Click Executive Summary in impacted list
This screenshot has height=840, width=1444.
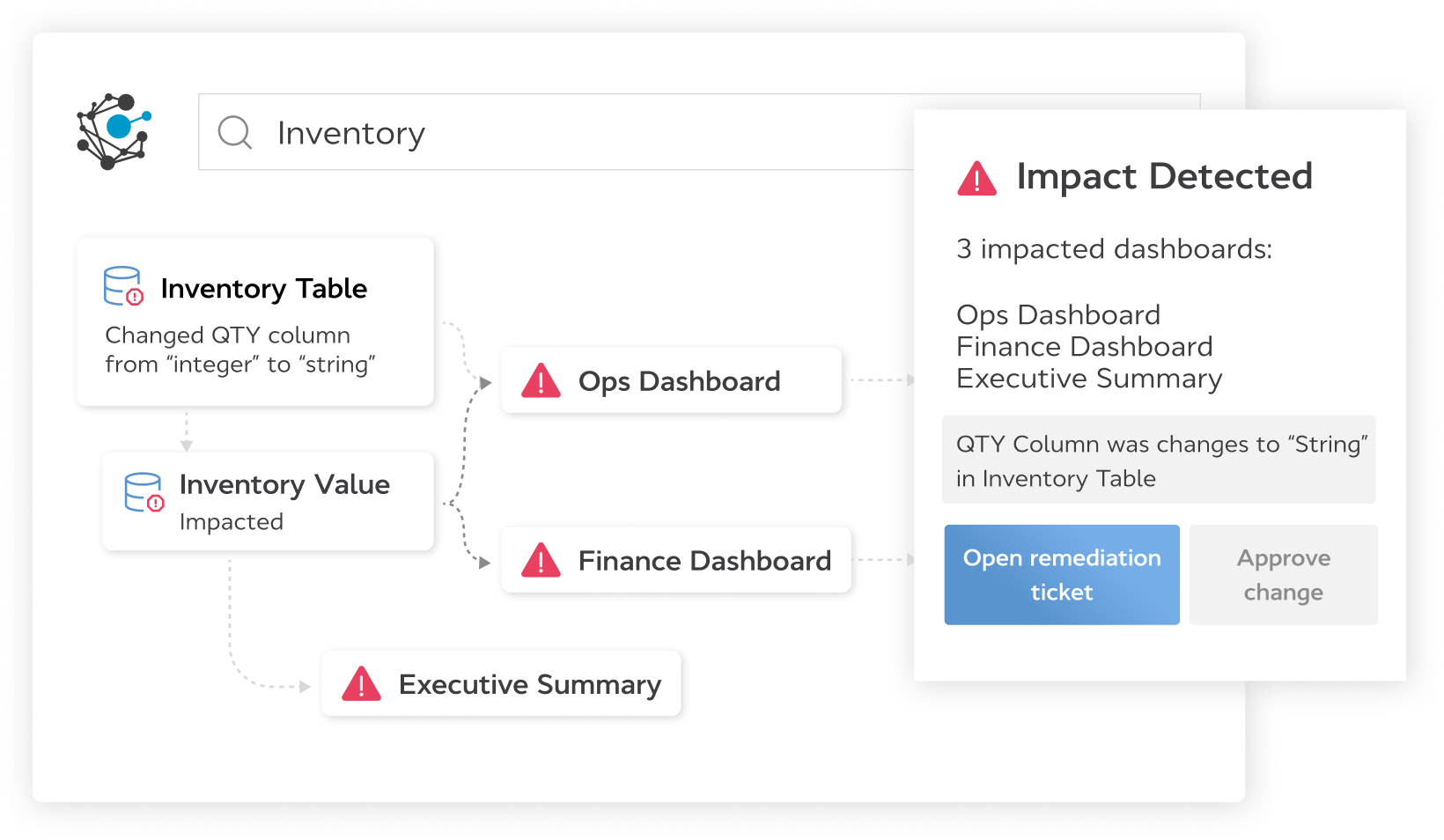point(1088,379)
